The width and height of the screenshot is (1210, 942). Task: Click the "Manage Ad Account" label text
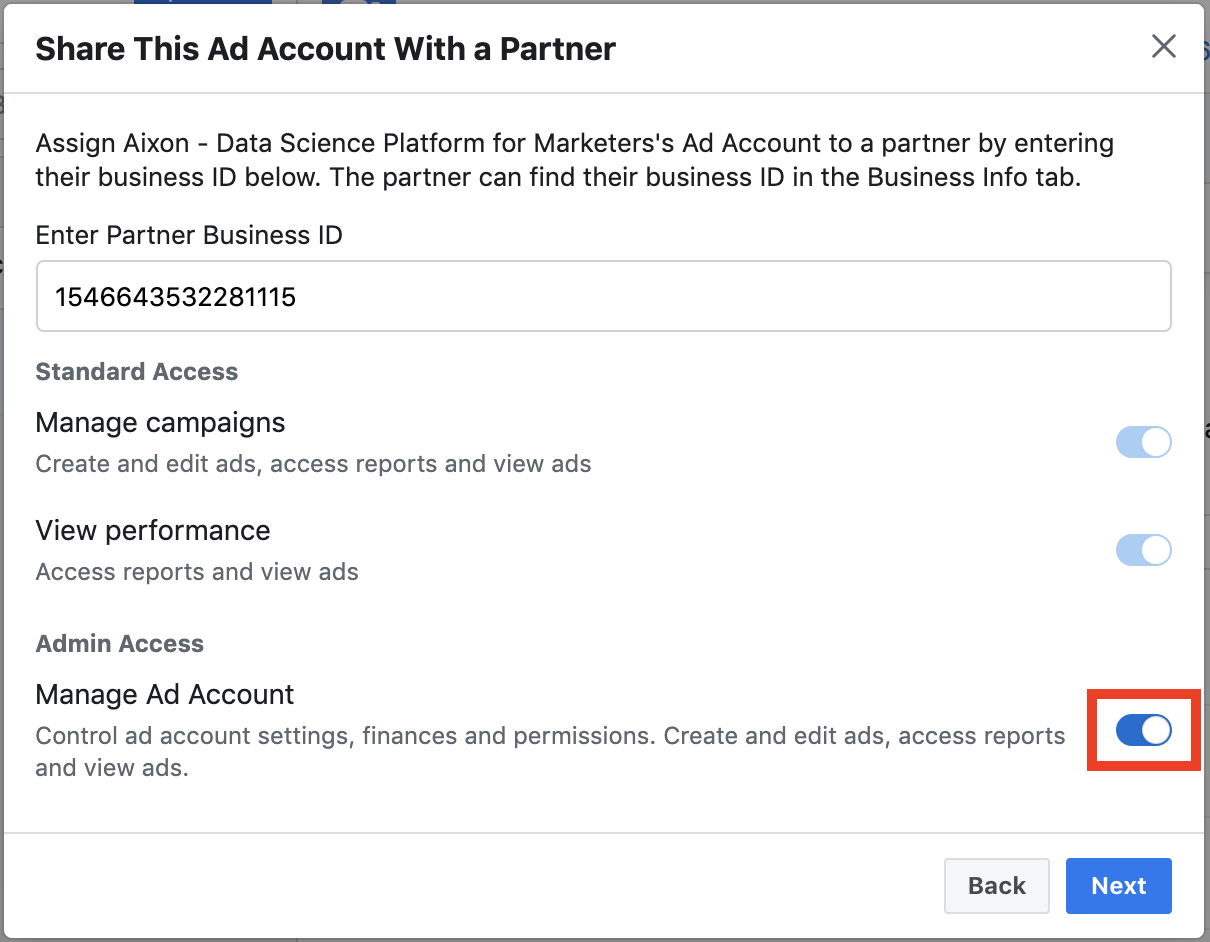[x=165, y=694]
